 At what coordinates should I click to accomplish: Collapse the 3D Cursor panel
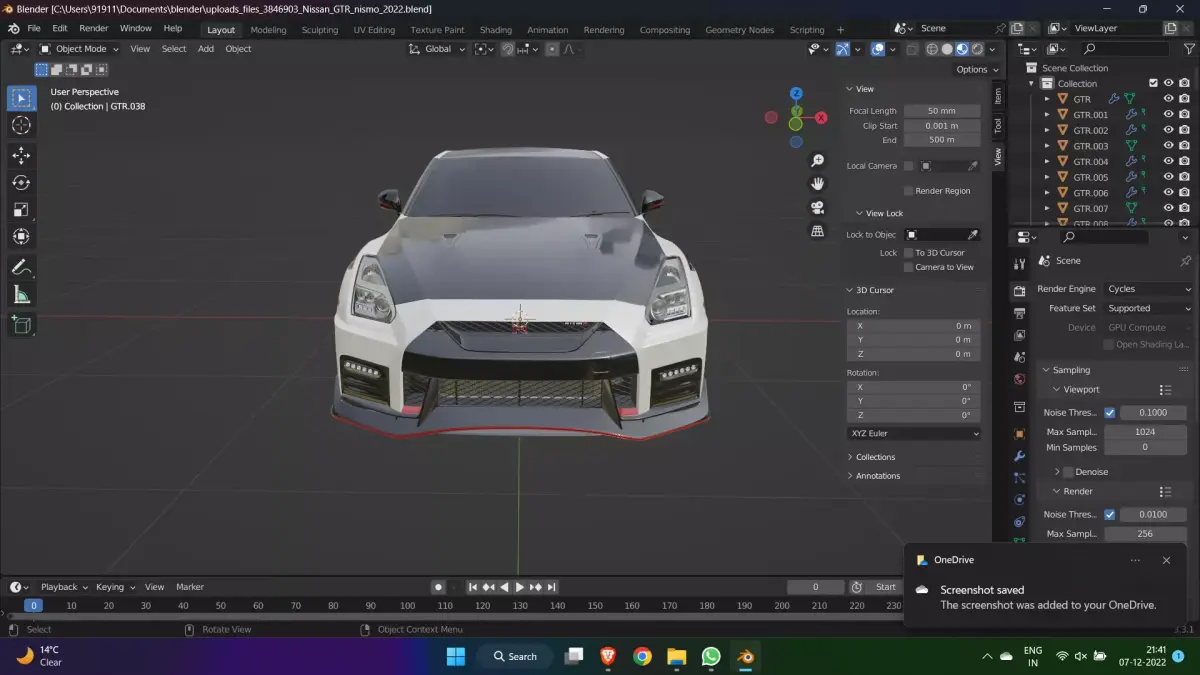pos(874,290)
